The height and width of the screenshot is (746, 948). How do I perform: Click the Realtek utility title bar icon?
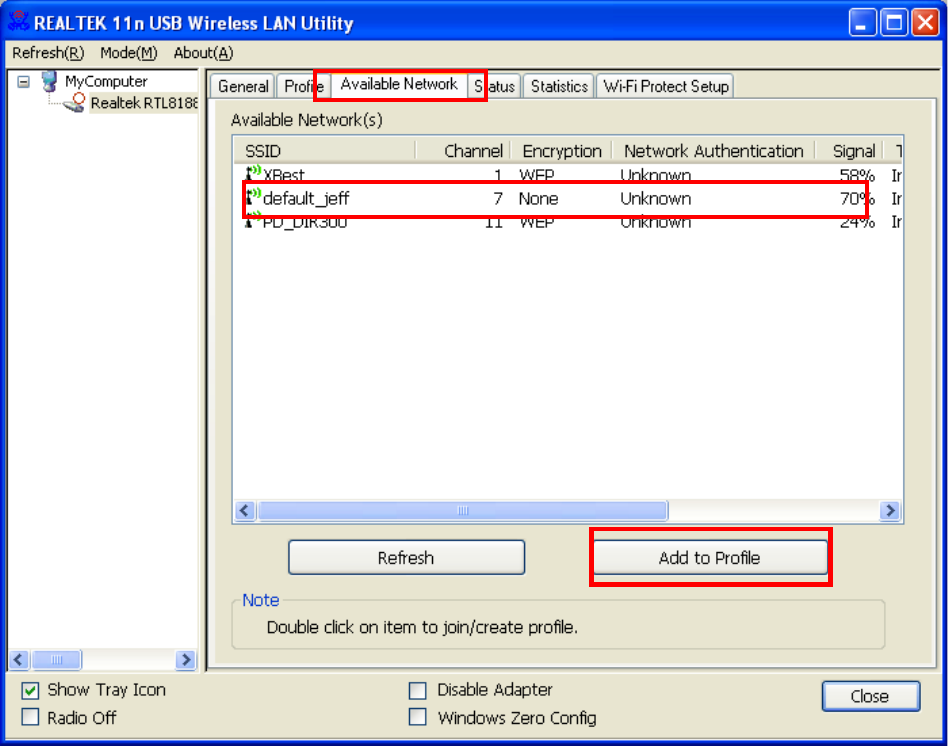point(19,22)
